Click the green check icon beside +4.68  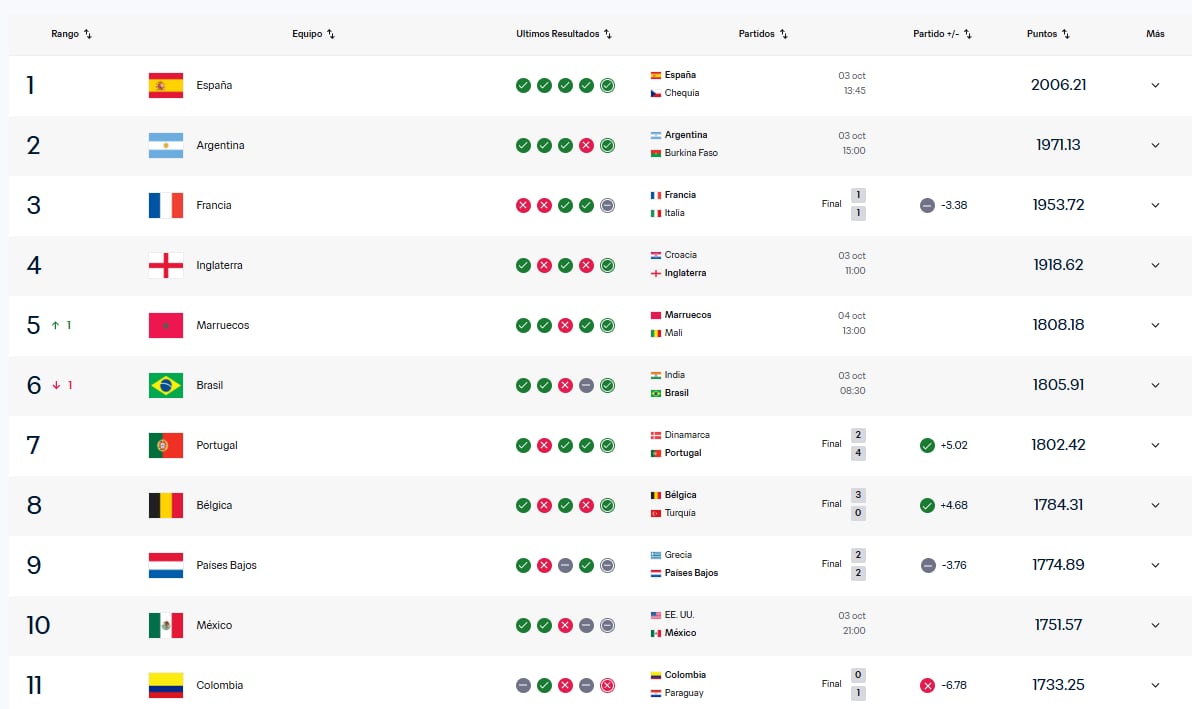pyautogui.click(x=927, y=505)
